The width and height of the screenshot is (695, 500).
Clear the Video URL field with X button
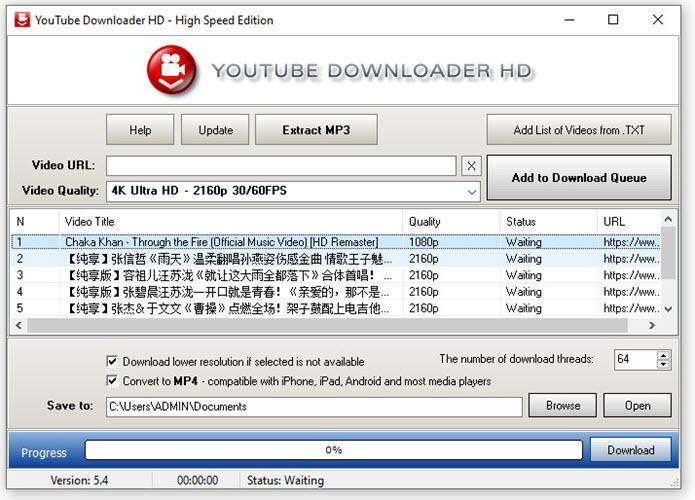pos(471,166)
